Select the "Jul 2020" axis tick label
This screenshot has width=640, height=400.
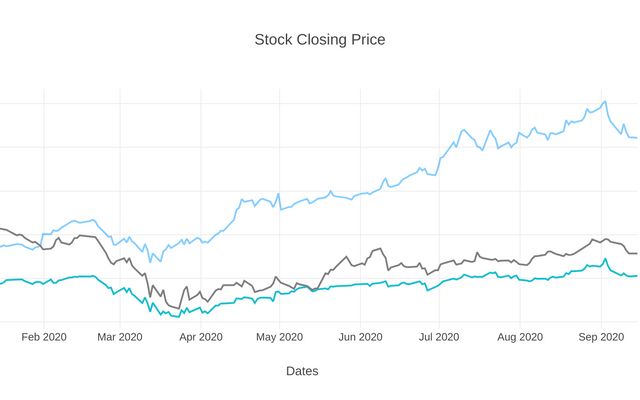pos(438,337)
